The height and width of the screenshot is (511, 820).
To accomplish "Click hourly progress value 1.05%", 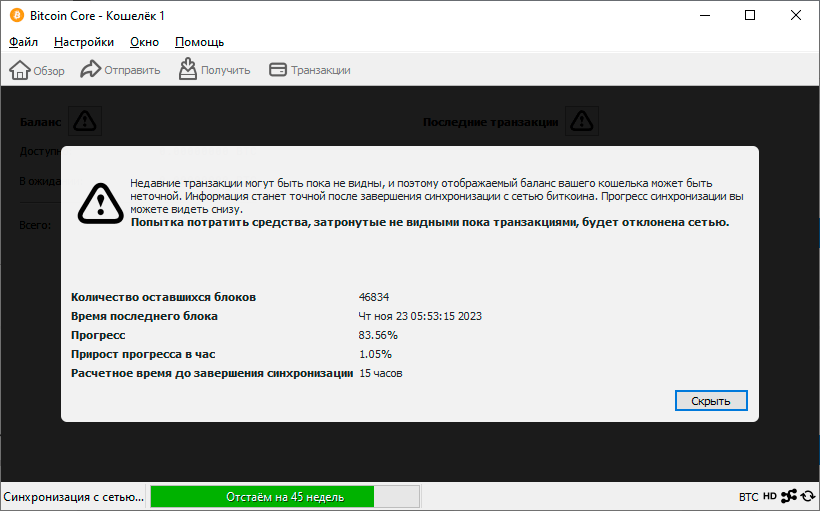I will [375, 354].
